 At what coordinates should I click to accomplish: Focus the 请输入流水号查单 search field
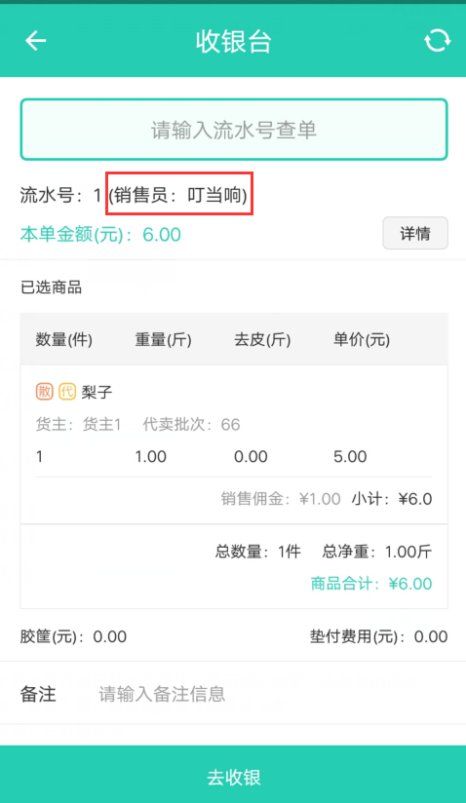click(x=234, y=130)
